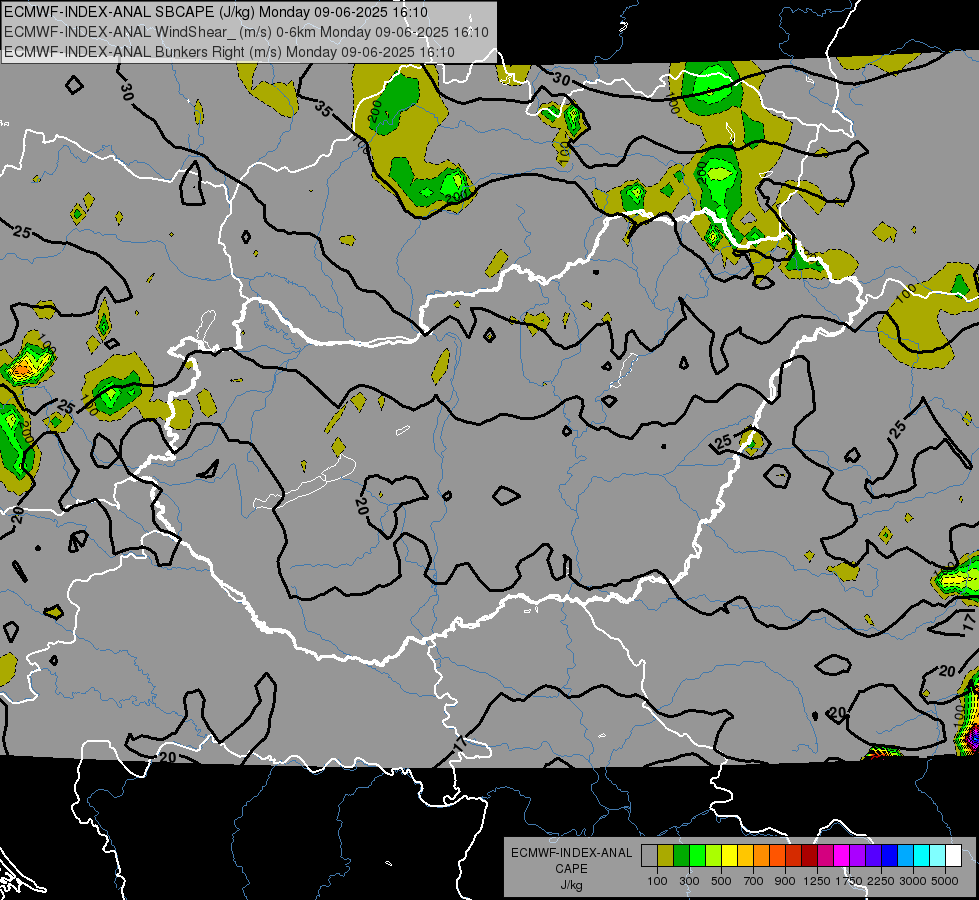This screenshot has height=900, width=979.
Task: Click the legend title ECMWF-INDEX-ANAL
Action: tap(572, 853)
